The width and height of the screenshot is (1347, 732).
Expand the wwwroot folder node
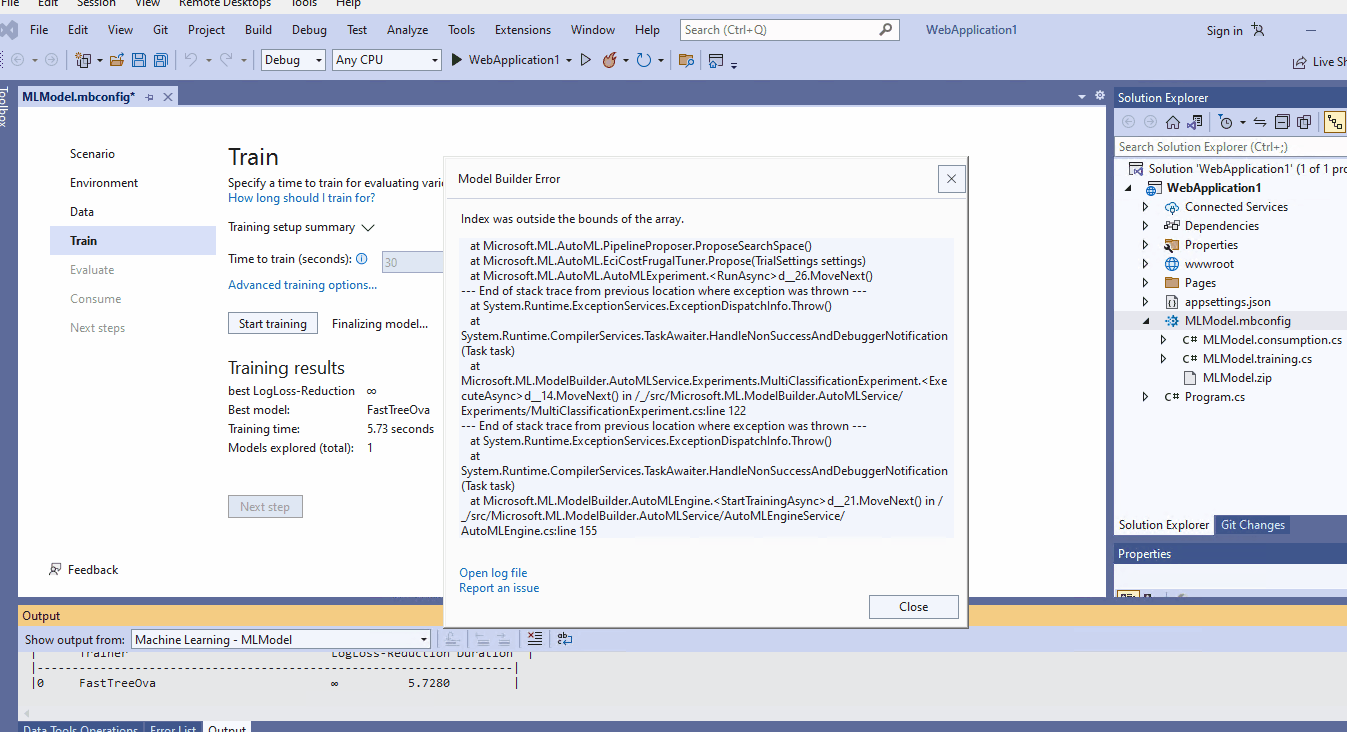pos(1146,264)
